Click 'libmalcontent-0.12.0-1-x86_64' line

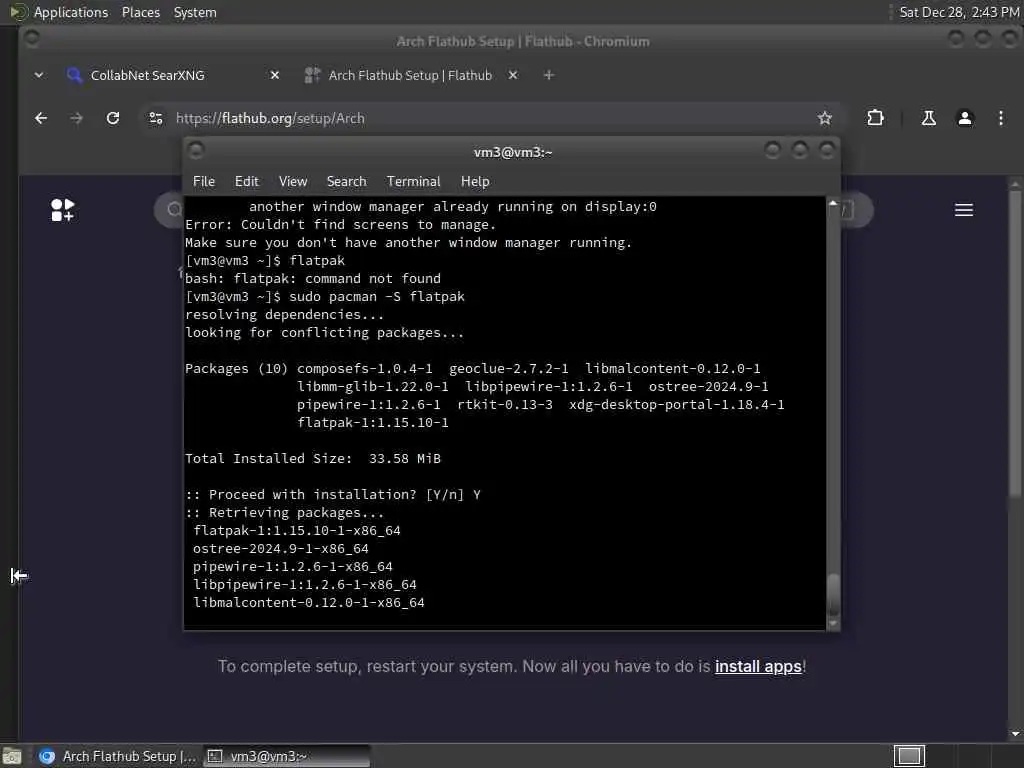click(x=309, y=602)
